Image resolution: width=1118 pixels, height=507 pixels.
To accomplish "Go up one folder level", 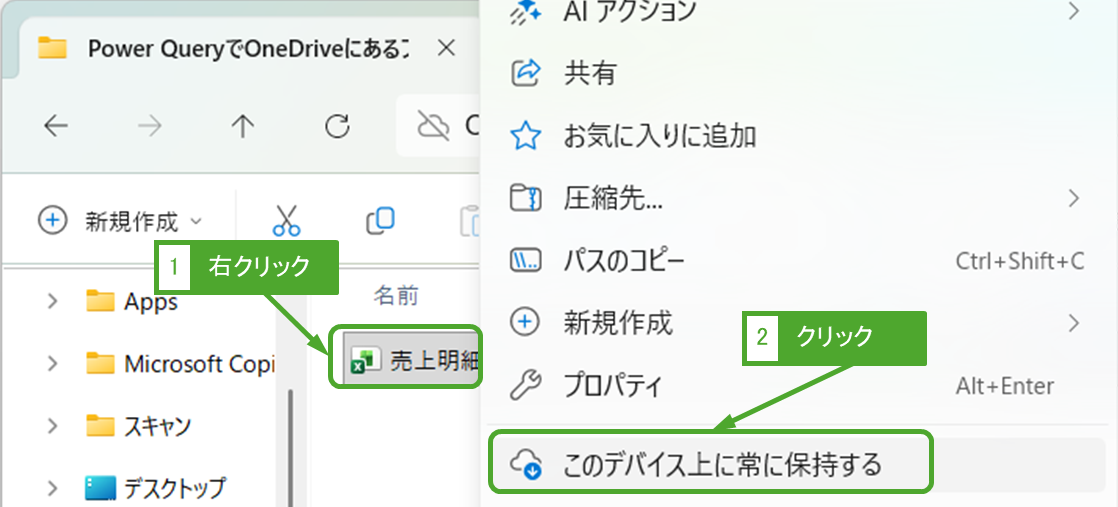I will (243, 126).
